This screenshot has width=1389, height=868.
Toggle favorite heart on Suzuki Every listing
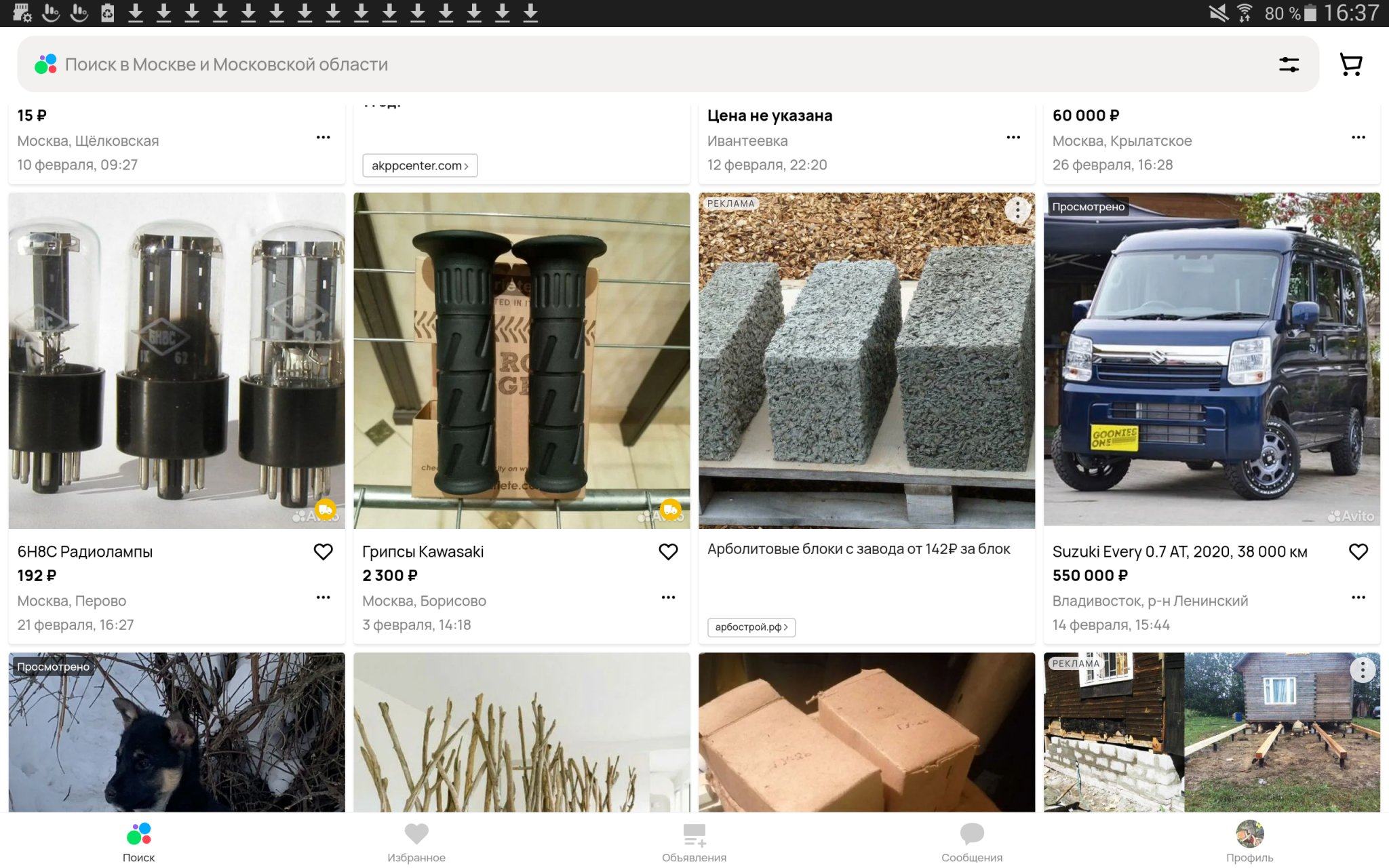pyautogui.click(x=1358, y=552)
